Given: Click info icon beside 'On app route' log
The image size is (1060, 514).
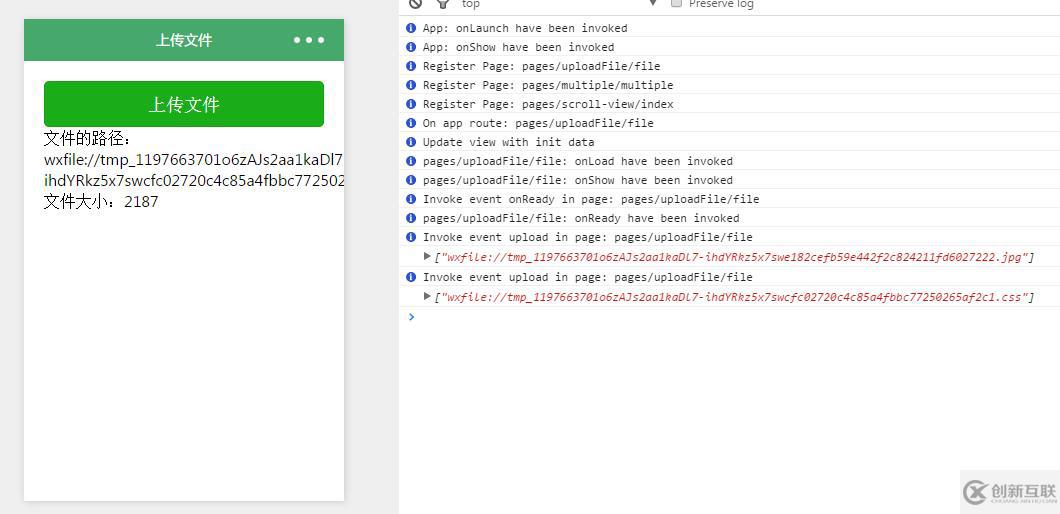Looking at the screenshot, I should click(x=411, y=123).
